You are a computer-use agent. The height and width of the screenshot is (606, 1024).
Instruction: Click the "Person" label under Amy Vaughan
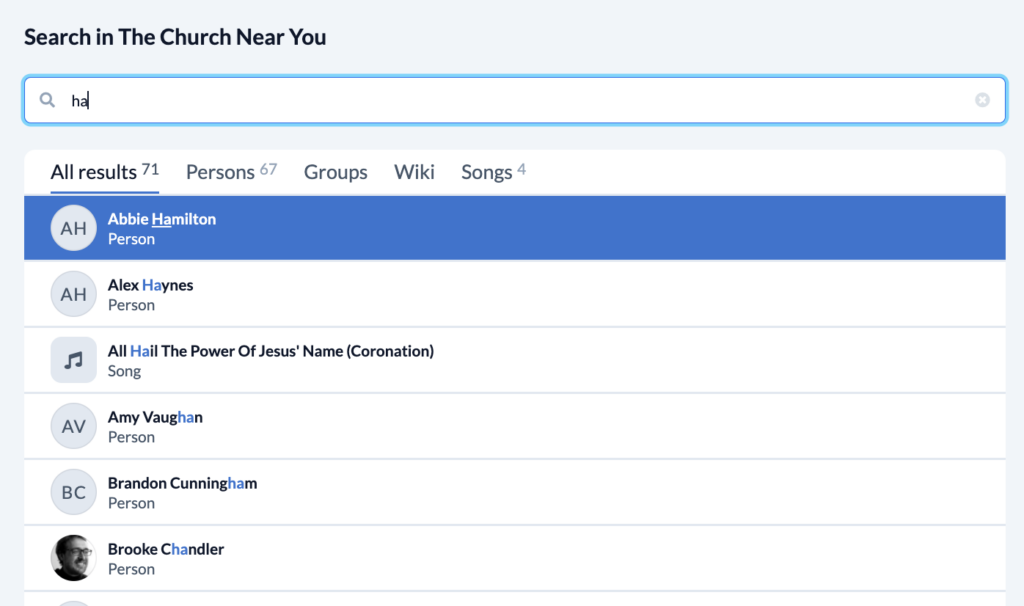(131, 437)
